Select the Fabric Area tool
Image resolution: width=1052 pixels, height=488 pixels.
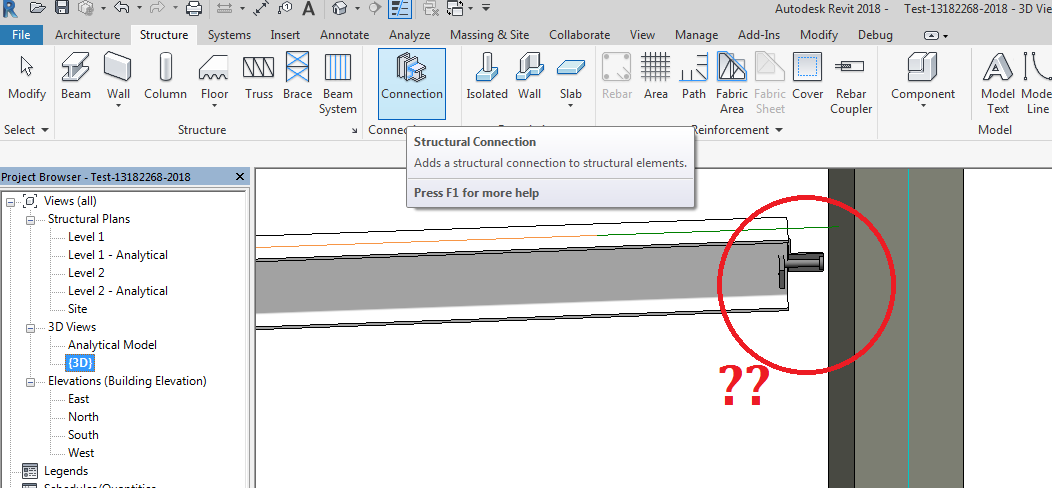pos(732,84)
